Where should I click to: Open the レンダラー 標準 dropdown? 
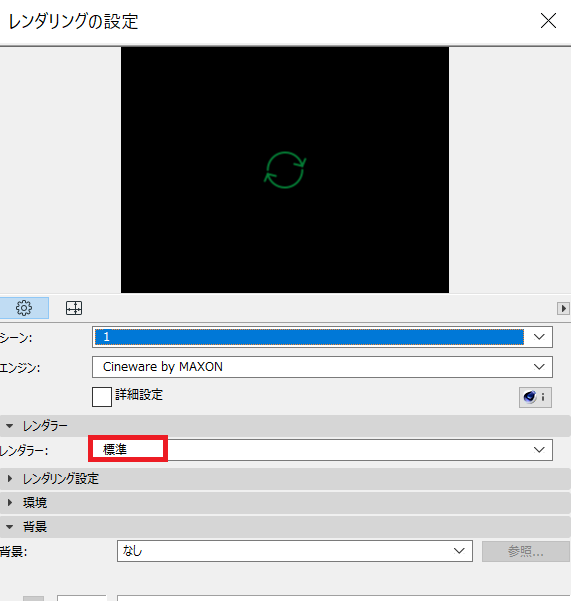322,450
